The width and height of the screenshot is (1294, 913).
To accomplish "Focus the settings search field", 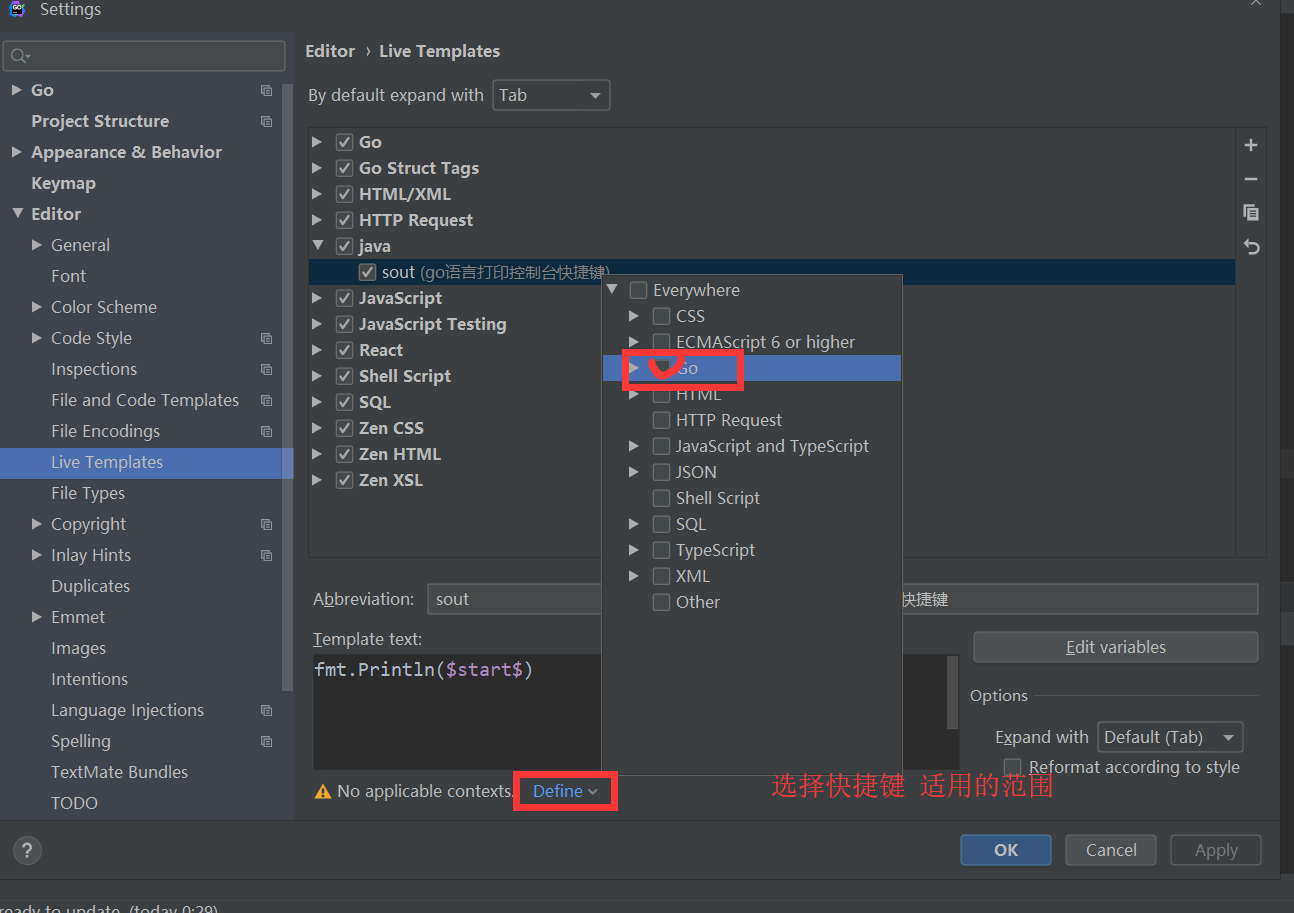I will tap(144, 56).
